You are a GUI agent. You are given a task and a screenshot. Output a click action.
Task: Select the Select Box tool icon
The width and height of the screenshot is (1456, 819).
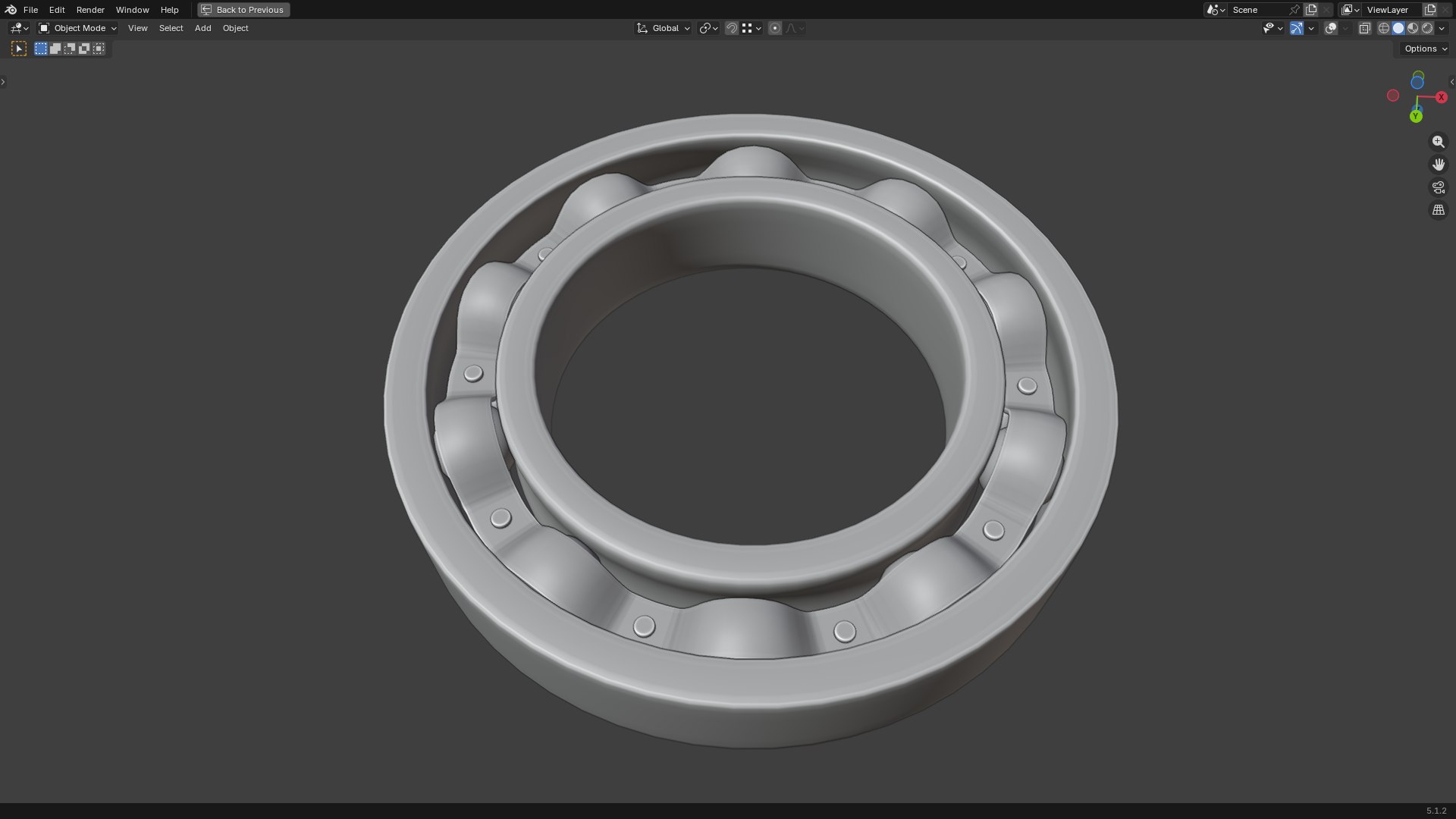tap(19, 49)
